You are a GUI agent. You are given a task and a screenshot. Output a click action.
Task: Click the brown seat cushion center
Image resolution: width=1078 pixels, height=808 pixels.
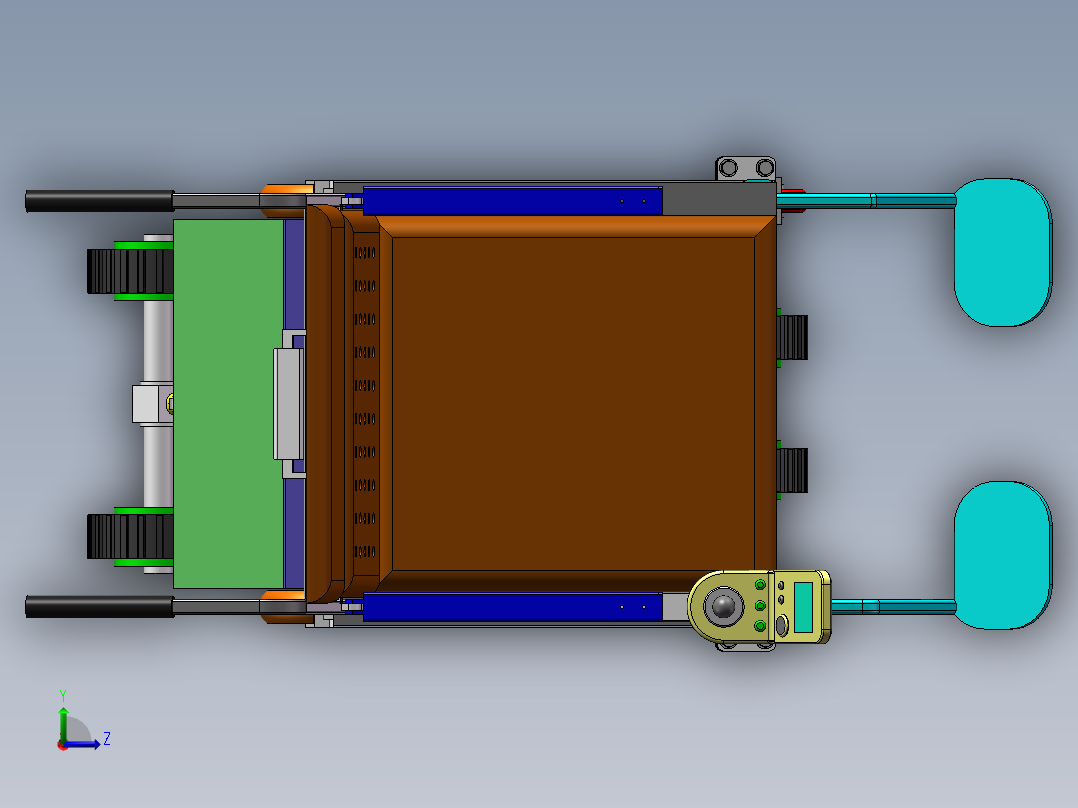coord(573,404)
